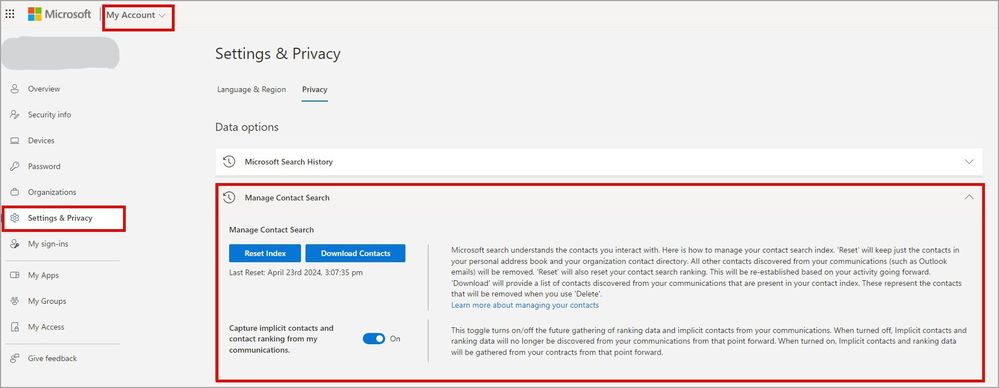Click the Give feedback icon
The width and height of the screenshot is (999, 388).
point(15,359)
